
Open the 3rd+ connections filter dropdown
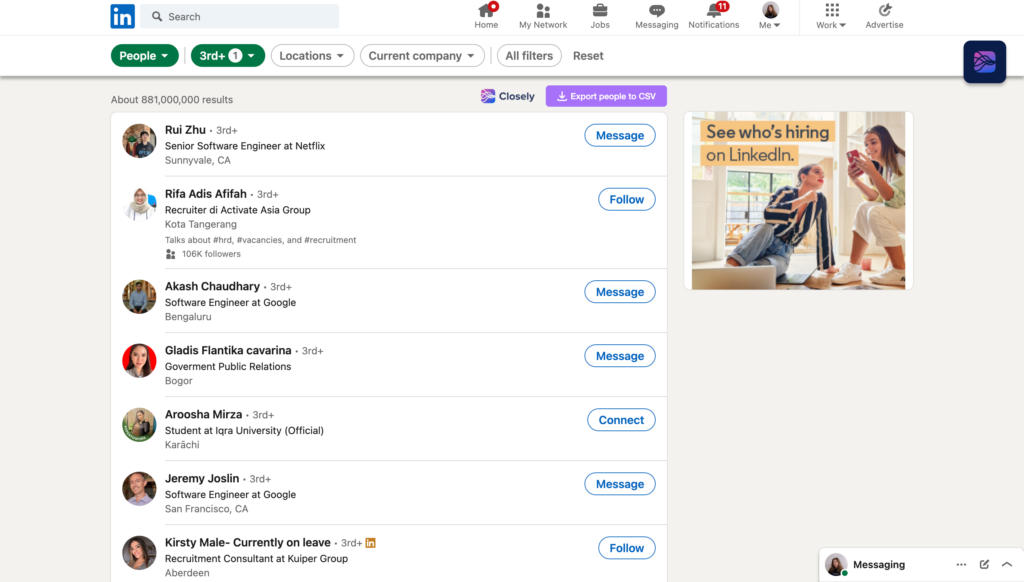point(228,56)
